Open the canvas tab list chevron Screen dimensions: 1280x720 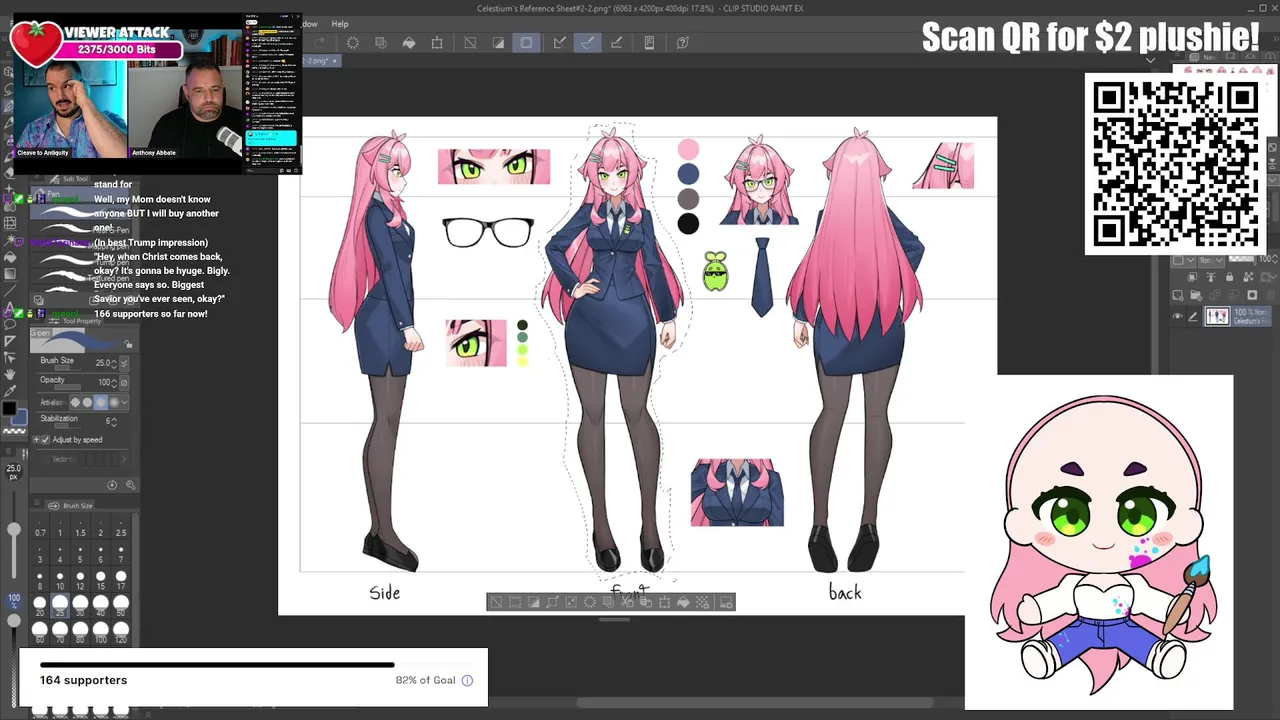tap(1150, 61)
